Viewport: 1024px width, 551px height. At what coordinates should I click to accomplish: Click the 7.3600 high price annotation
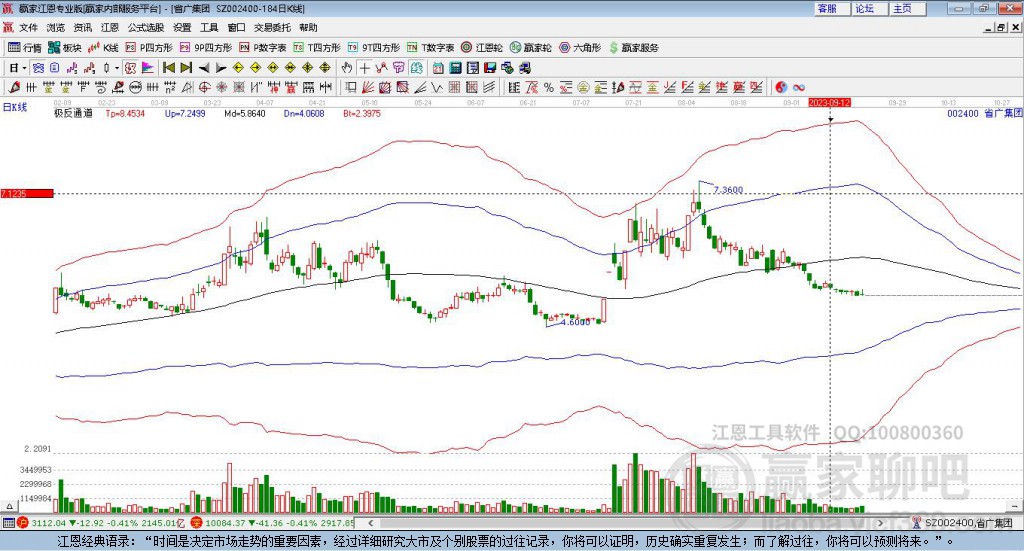click(728, 190)
